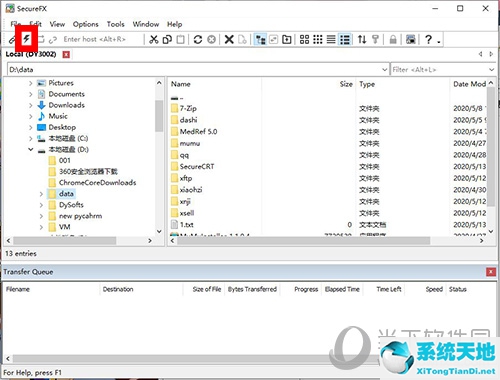Image resolution: width=500 pixels, height=380 pixels.
Task: Expand the Downloads tree node
Action: click(x=31, y=105)
